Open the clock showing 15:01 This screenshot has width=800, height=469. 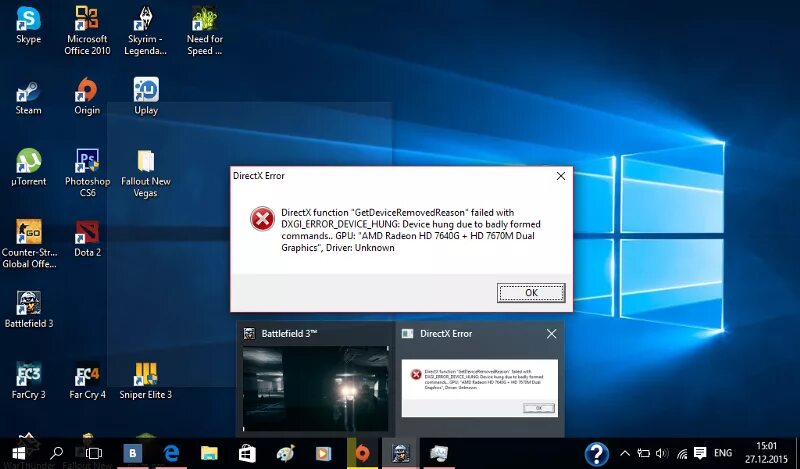tap(766, 453)
